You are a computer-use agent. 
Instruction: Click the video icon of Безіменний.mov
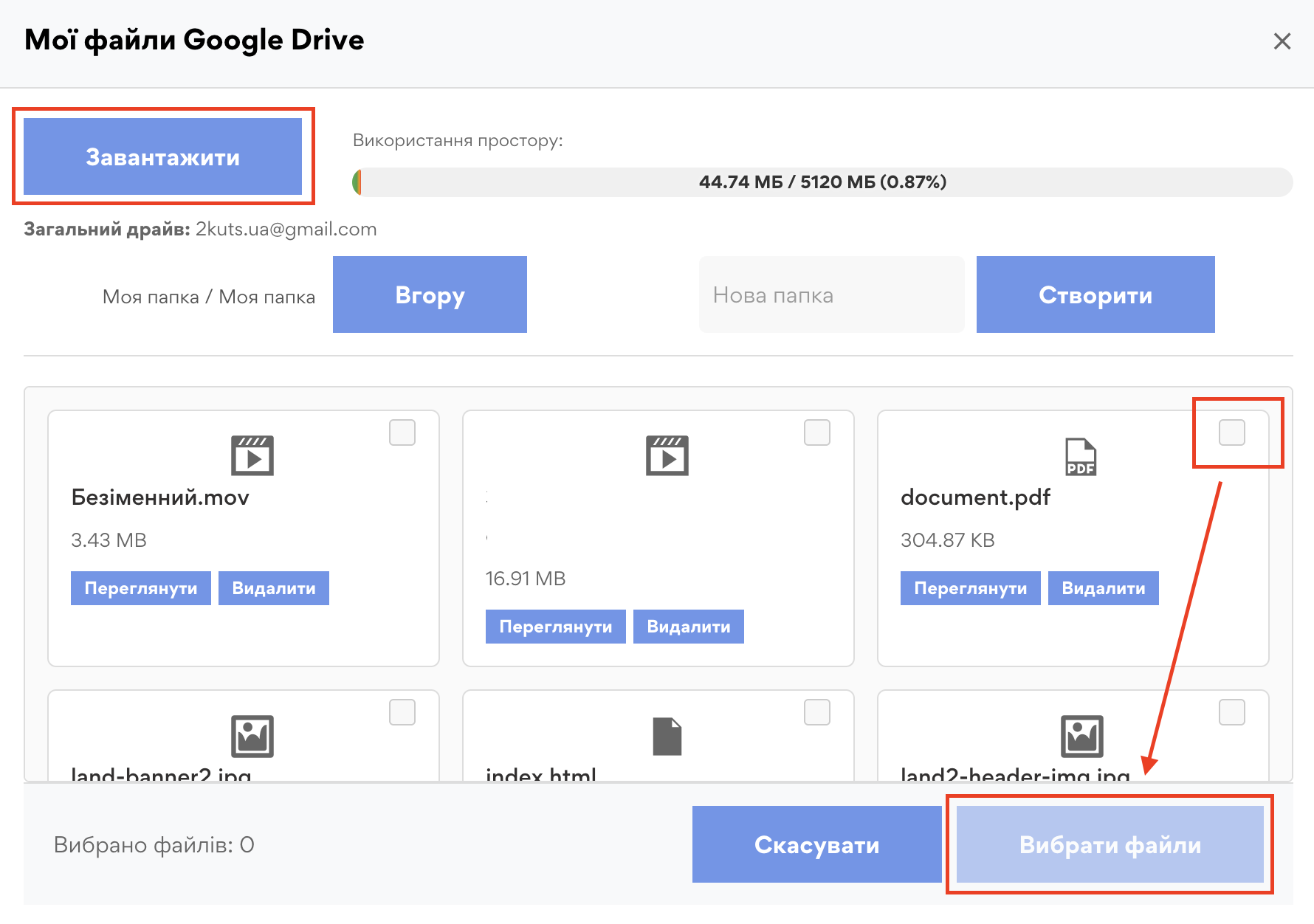pyautogui.click(x=252, y=455)
